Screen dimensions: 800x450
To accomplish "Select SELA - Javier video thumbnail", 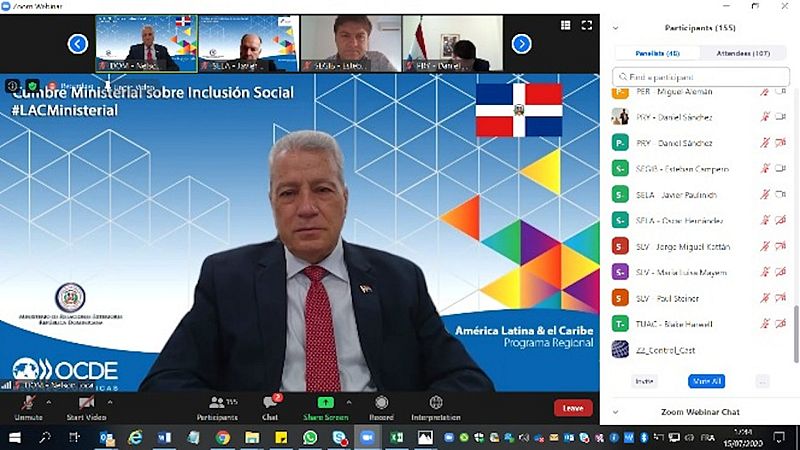I will point(248,43).
